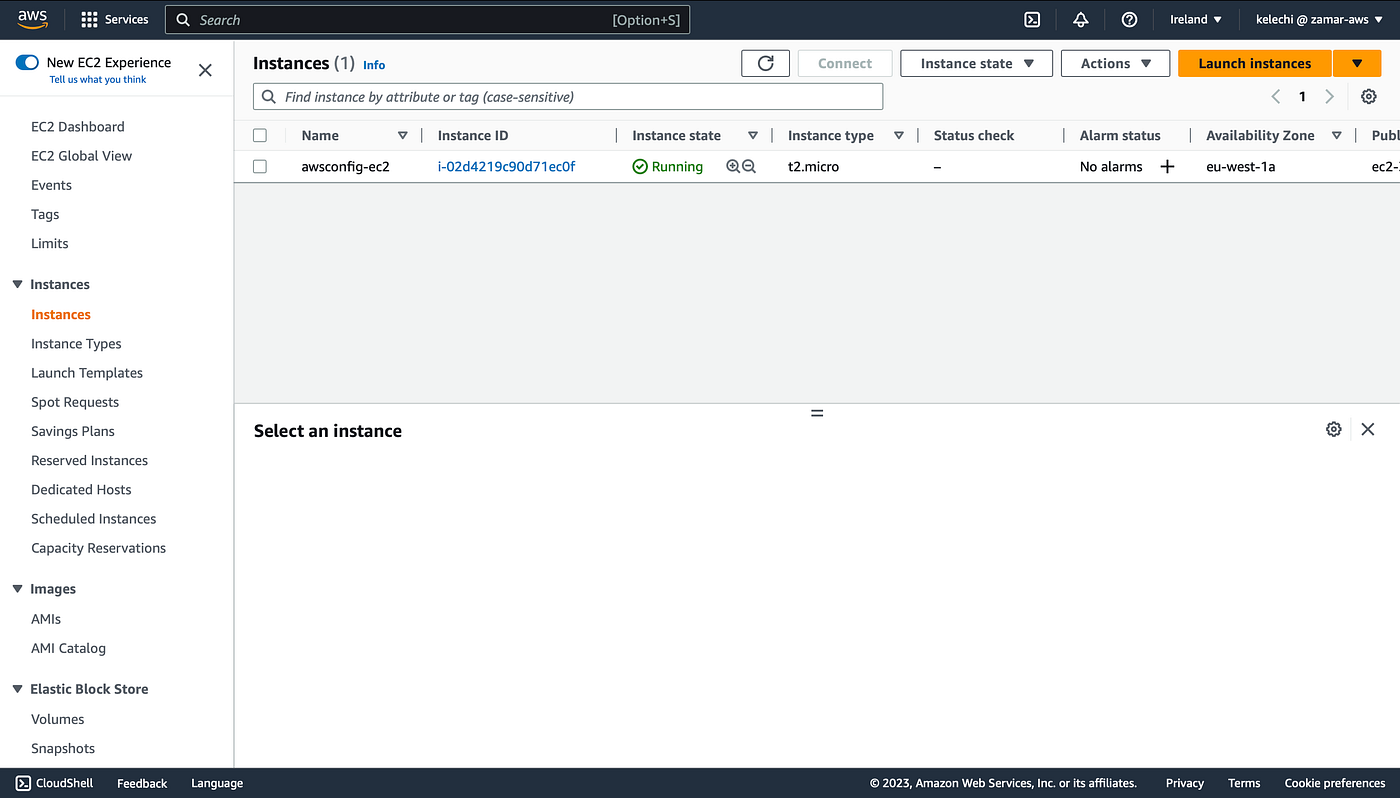Check the select-all instances checkbox

point(260,135)
